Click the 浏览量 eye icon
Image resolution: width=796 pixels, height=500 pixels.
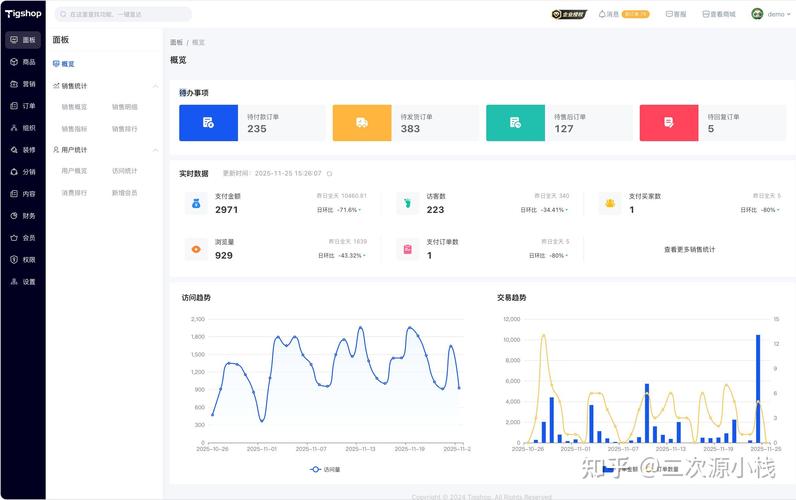coord(196,249)
